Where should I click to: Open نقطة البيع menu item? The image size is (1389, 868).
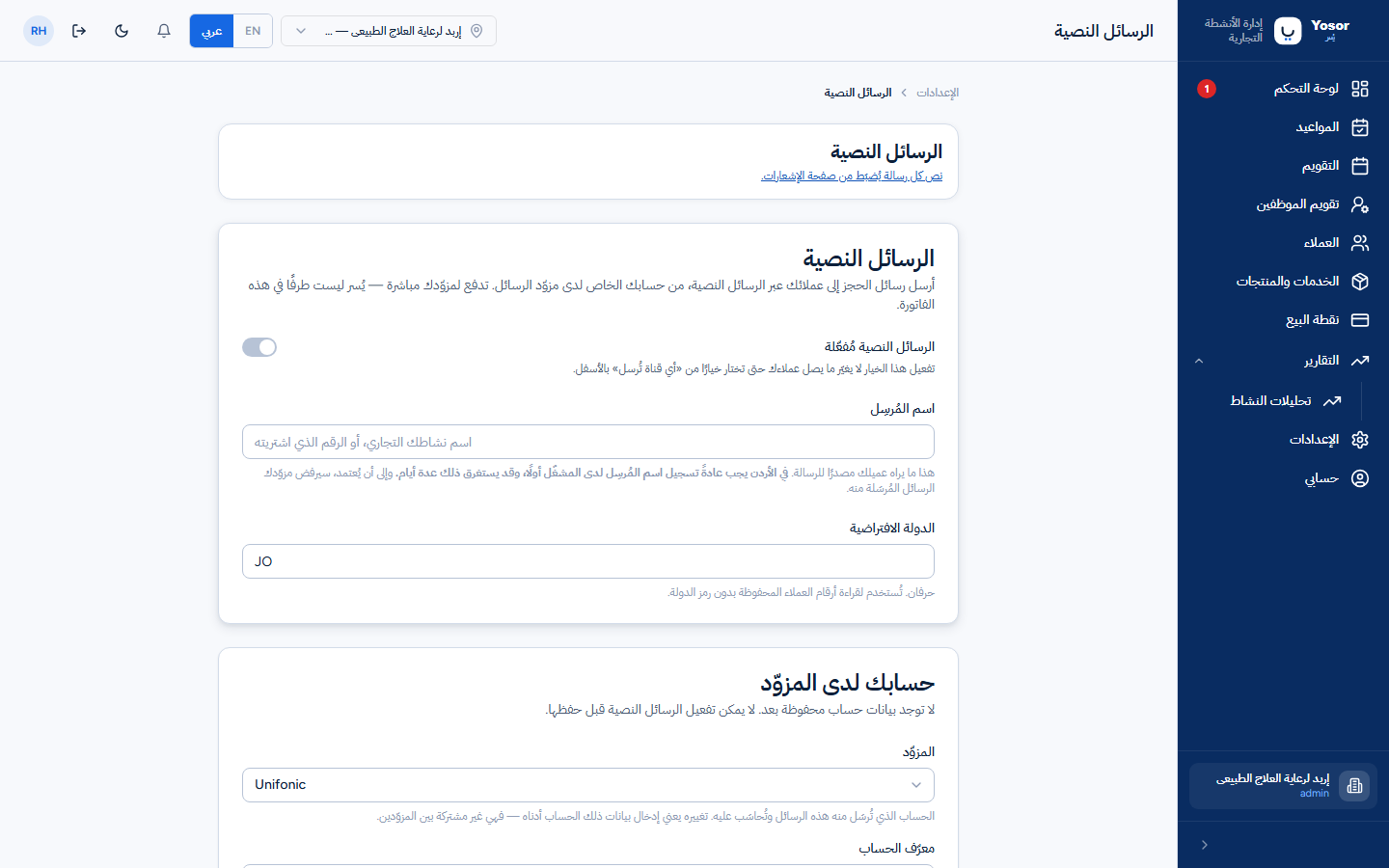point(1283,320)
